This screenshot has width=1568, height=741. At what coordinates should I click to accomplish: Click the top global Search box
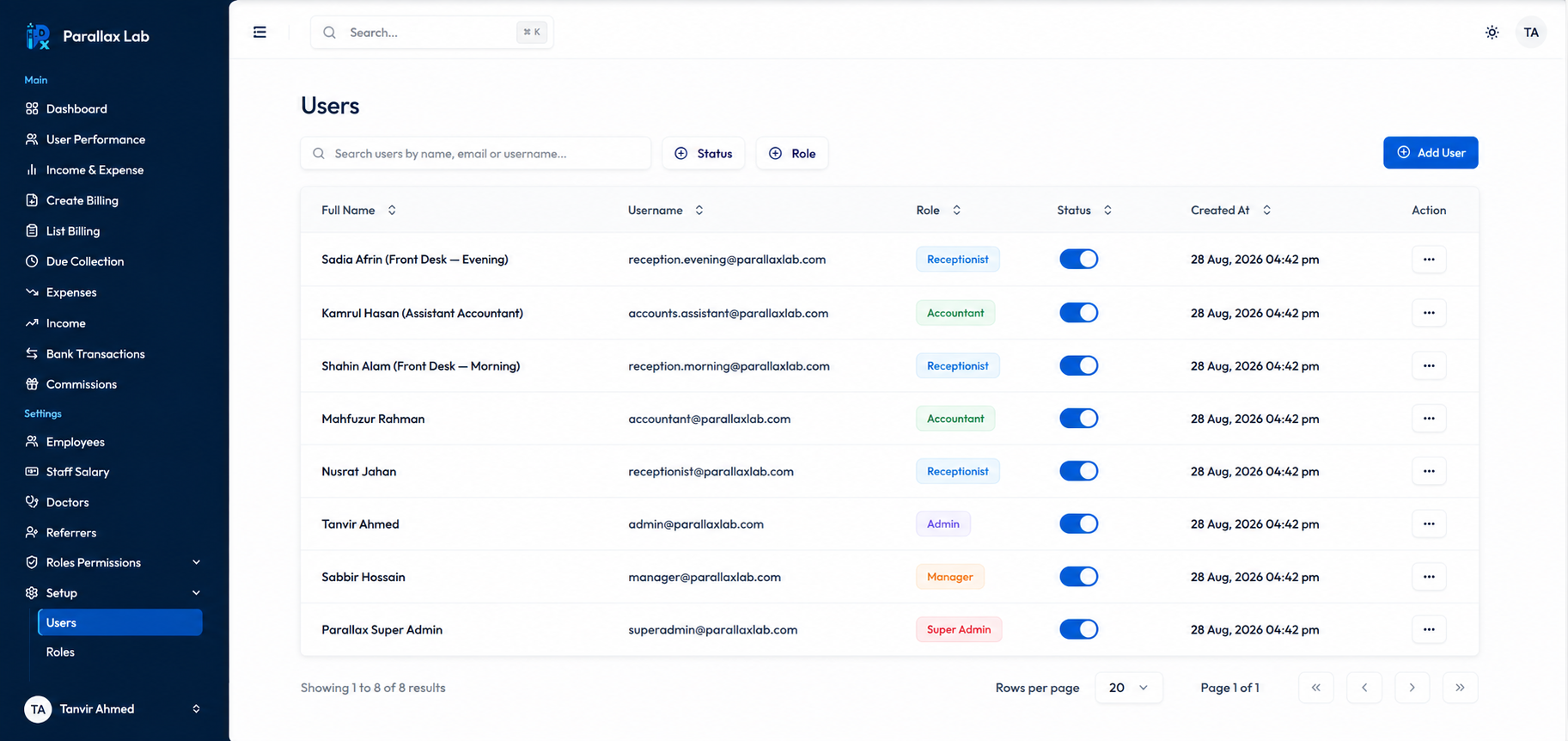click(x=432, y=33)
